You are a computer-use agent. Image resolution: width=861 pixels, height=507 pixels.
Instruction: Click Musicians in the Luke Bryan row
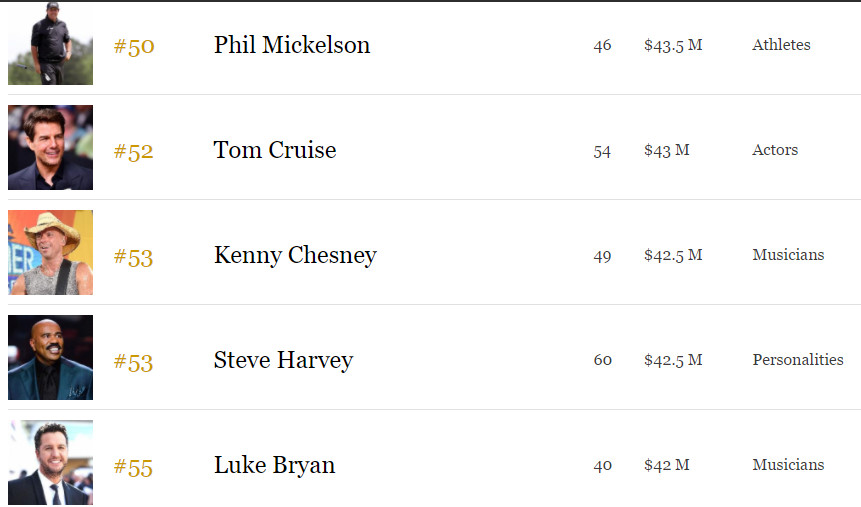point(788,464)
